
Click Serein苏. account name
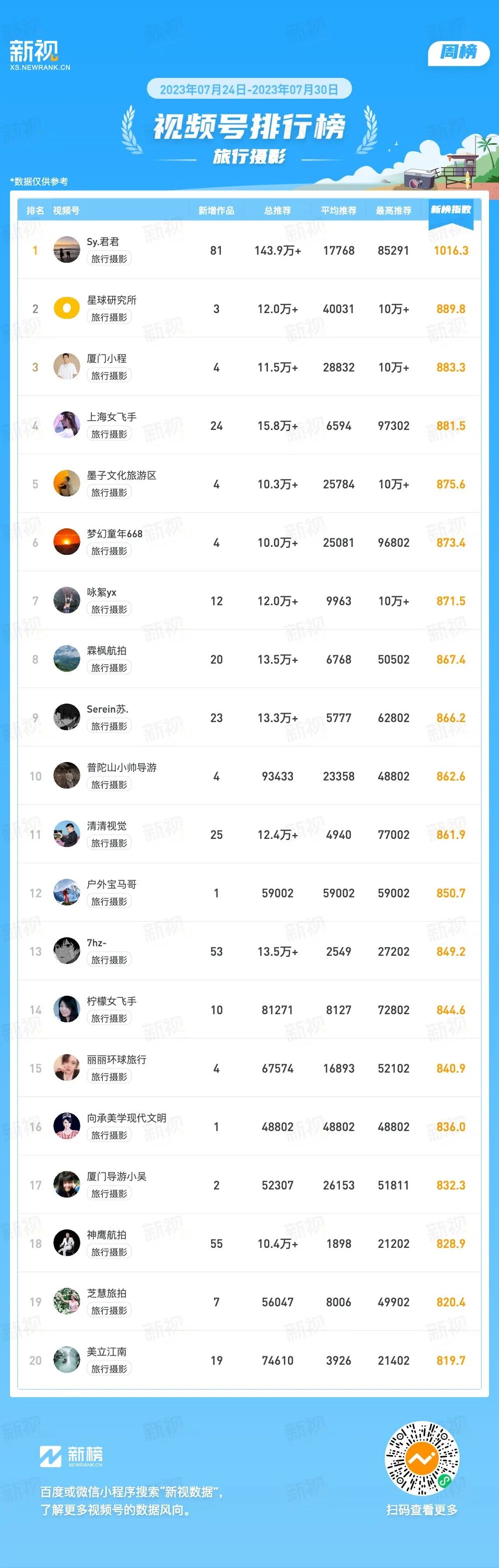(x=108, y=709)
